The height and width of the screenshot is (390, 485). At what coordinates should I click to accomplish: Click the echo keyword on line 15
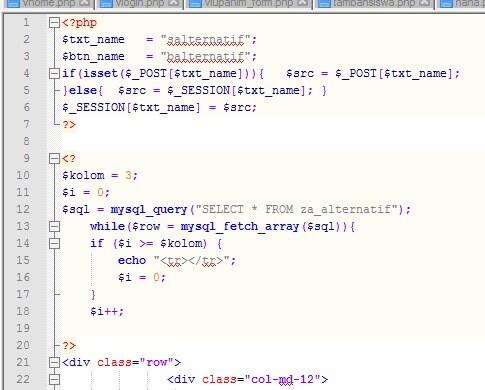click(x=132, y=260)
